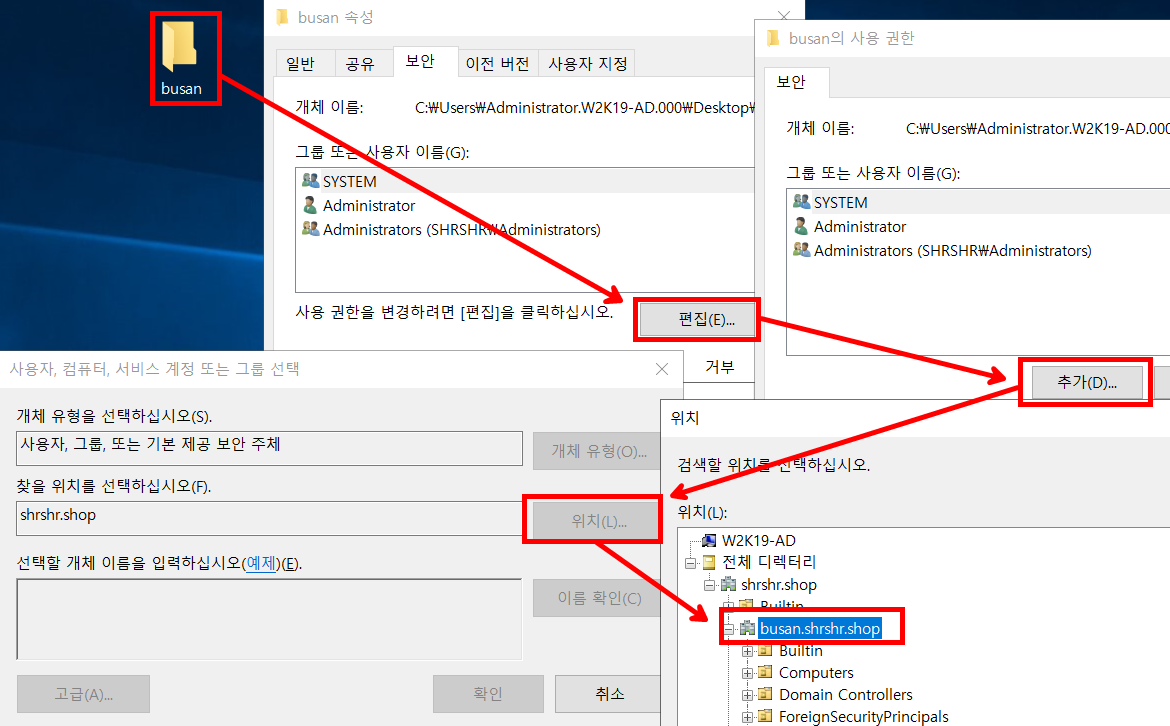This screenshot has width=1170, height=726.
Task: Click 취소 in the object selection dialog
Action: coord(609,694)
